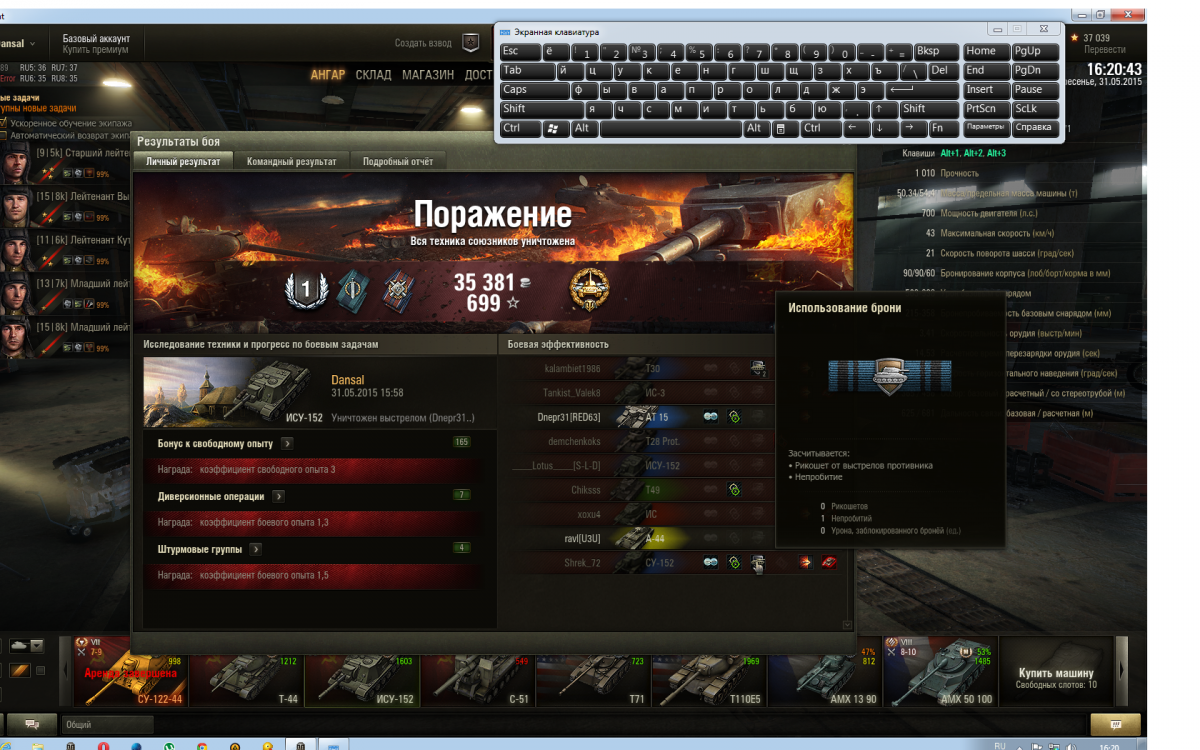Click ScLk key on on-screen keyboard
This screenshot has height=750, width=1200.
pos(1035,109)
